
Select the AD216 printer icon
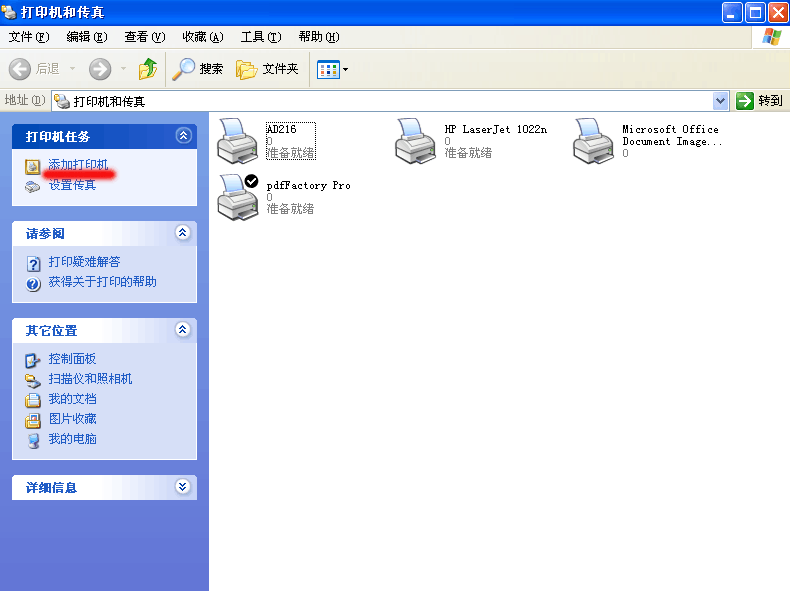tap(237, 141)
